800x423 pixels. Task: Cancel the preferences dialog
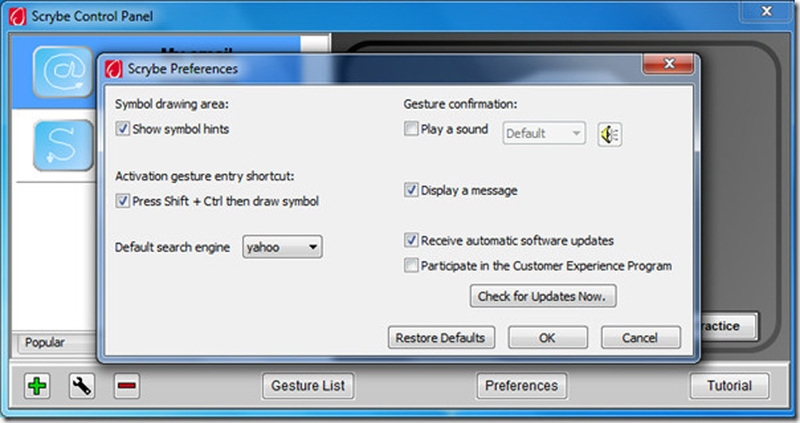pyautogui.click(x=640, y=338)
